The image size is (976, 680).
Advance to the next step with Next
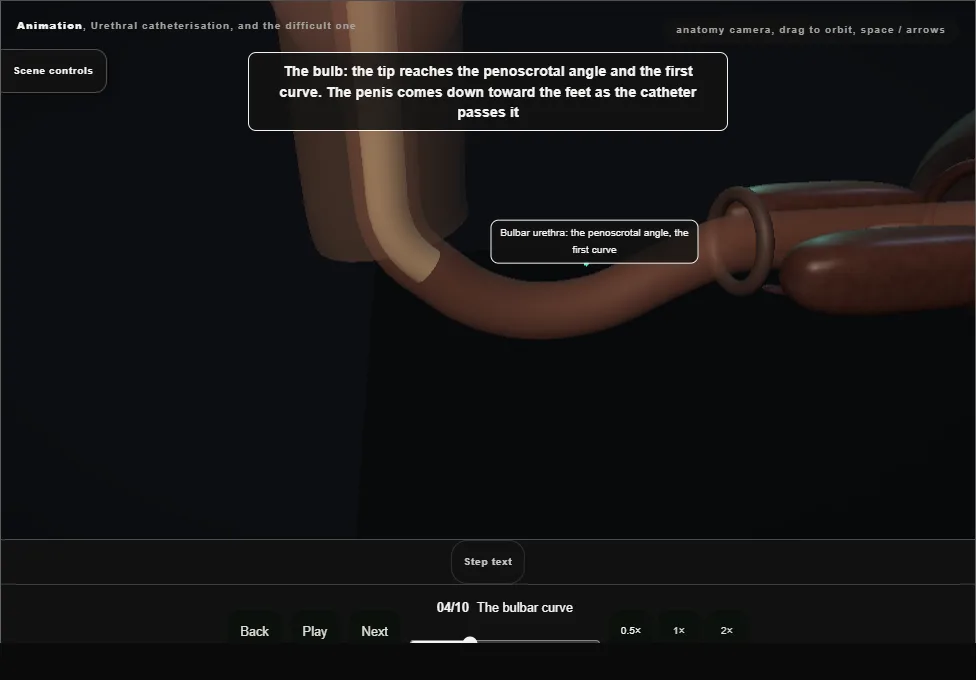point(375,631)
